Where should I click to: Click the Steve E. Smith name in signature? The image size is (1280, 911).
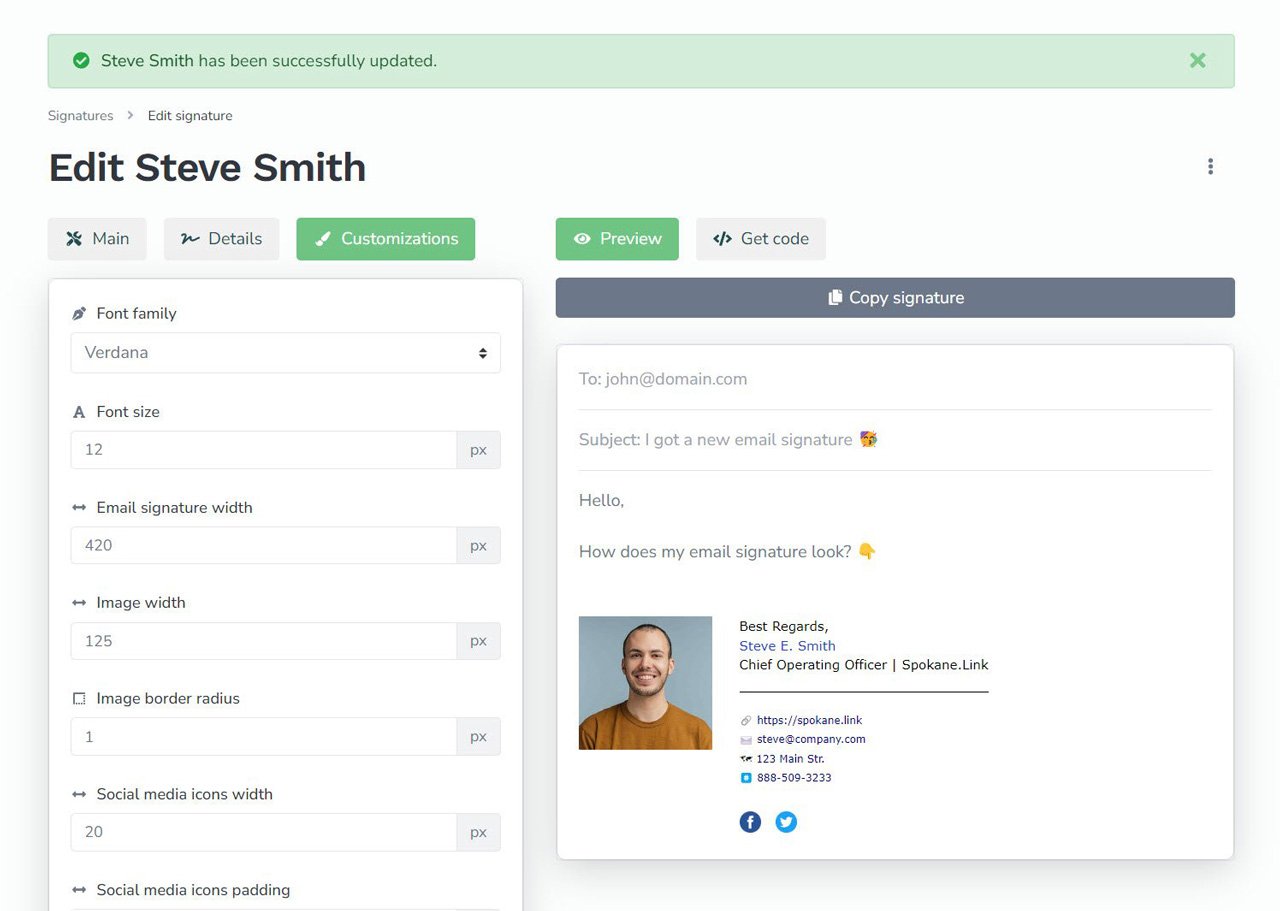coord(787,646)
